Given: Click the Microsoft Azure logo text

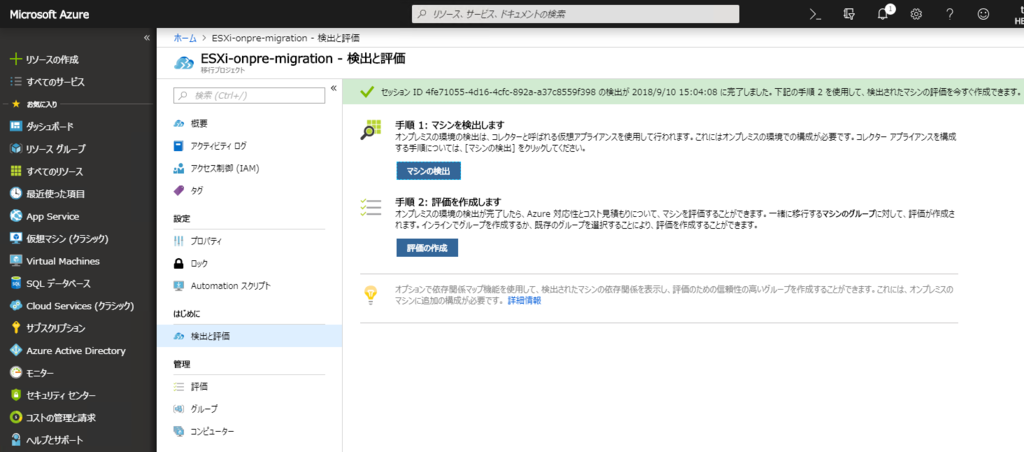Looking at the screenshot, I should [50, 14].
